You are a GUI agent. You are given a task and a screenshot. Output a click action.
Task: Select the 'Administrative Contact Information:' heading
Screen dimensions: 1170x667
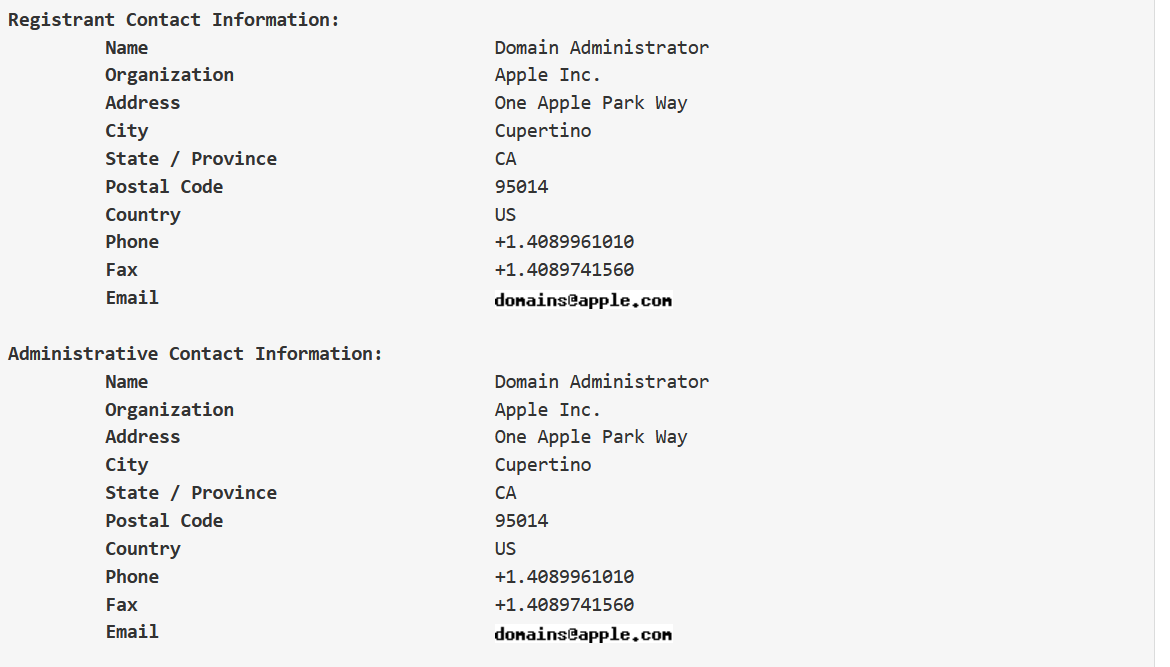(195, 354)
